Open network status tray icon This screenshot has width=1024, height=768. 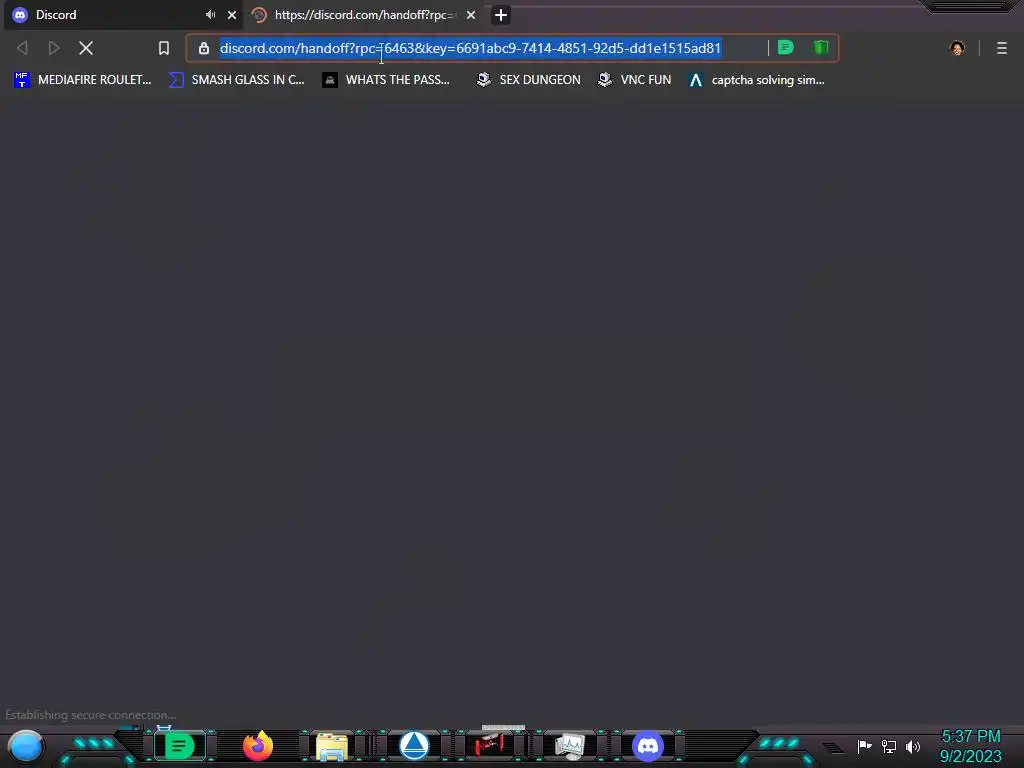tap(888, 746)
